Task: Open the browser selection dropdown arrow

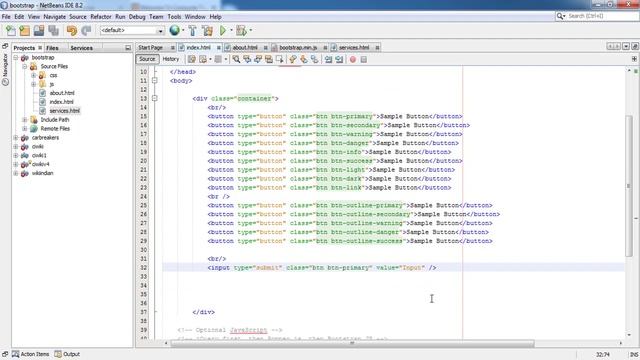Action: coord(183,30)
